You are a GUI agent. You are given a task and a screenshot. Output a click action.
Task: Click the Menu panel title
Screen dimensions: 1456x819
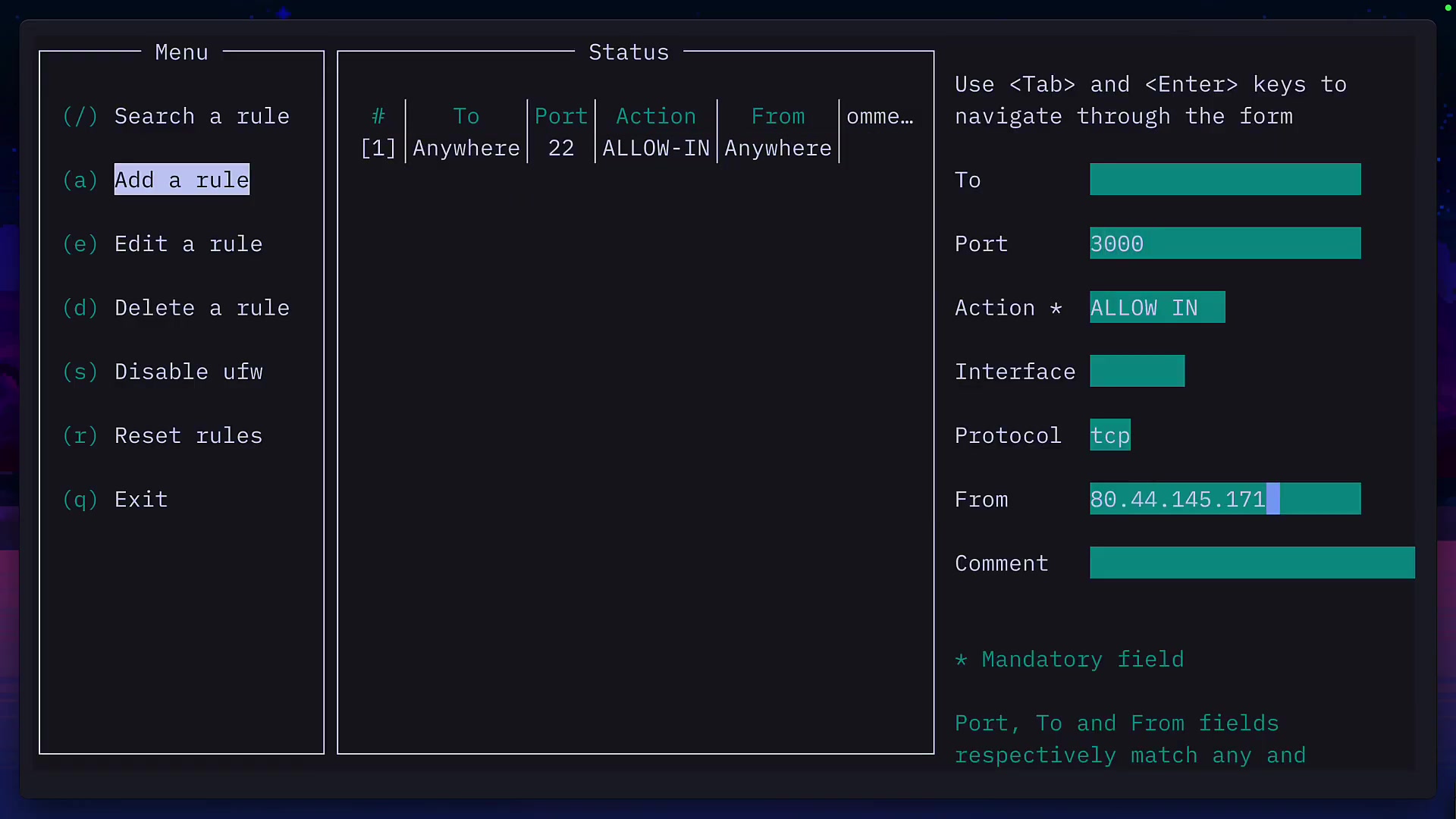(x=180, y=52)
